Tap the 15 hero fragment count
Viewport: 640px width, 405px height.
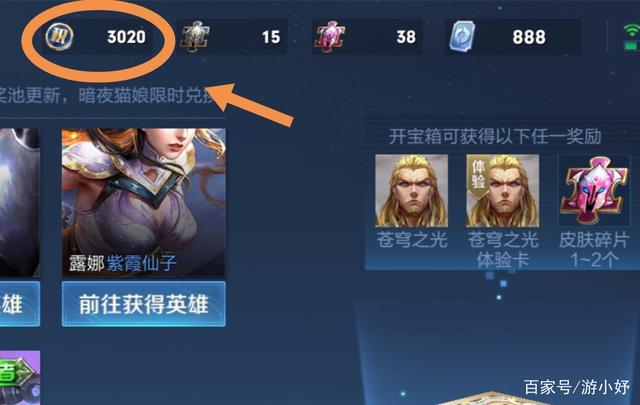click(x=271, y=37)
